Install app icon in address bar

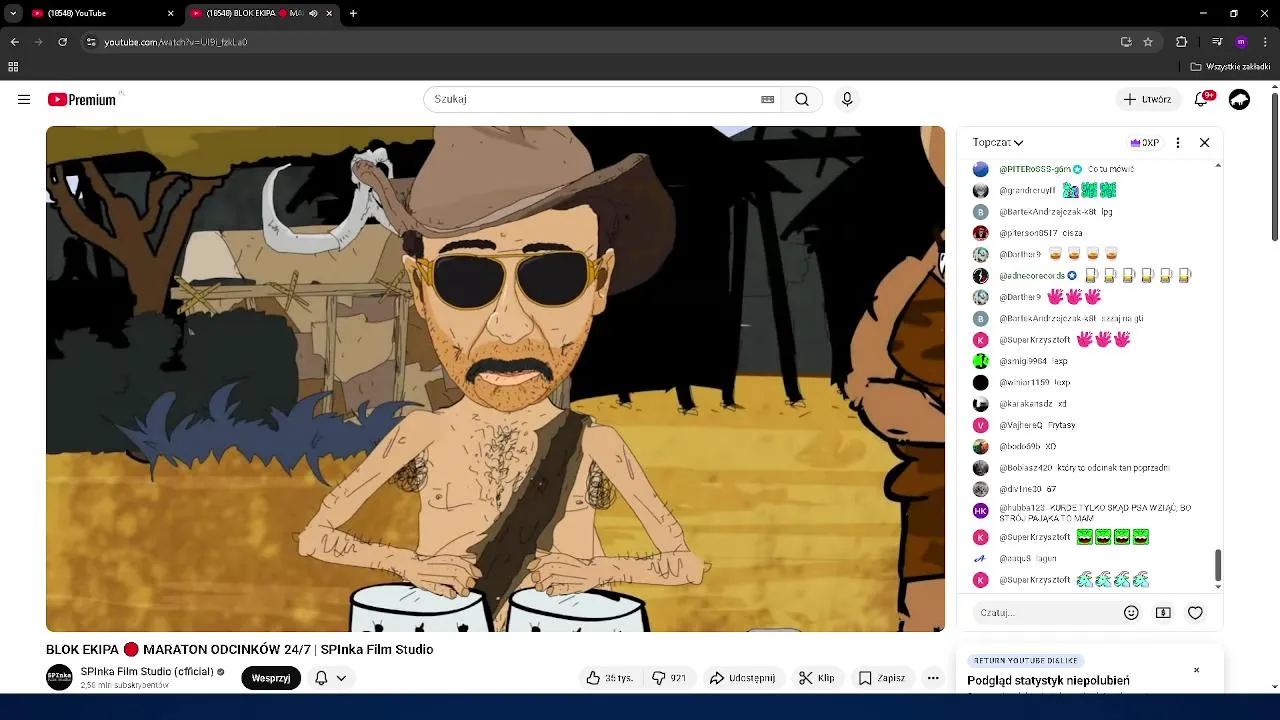tap(1126, 42)
